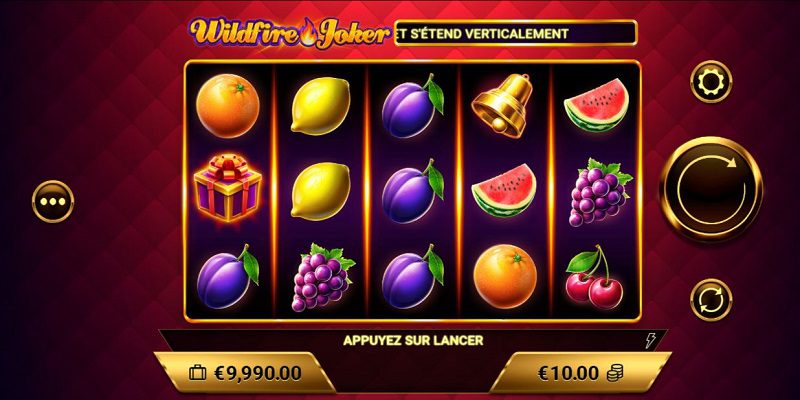Viewport: 800px width, 400px height.
Task: Click the Wildfire Joker logo
Action: tap(289, 33)
